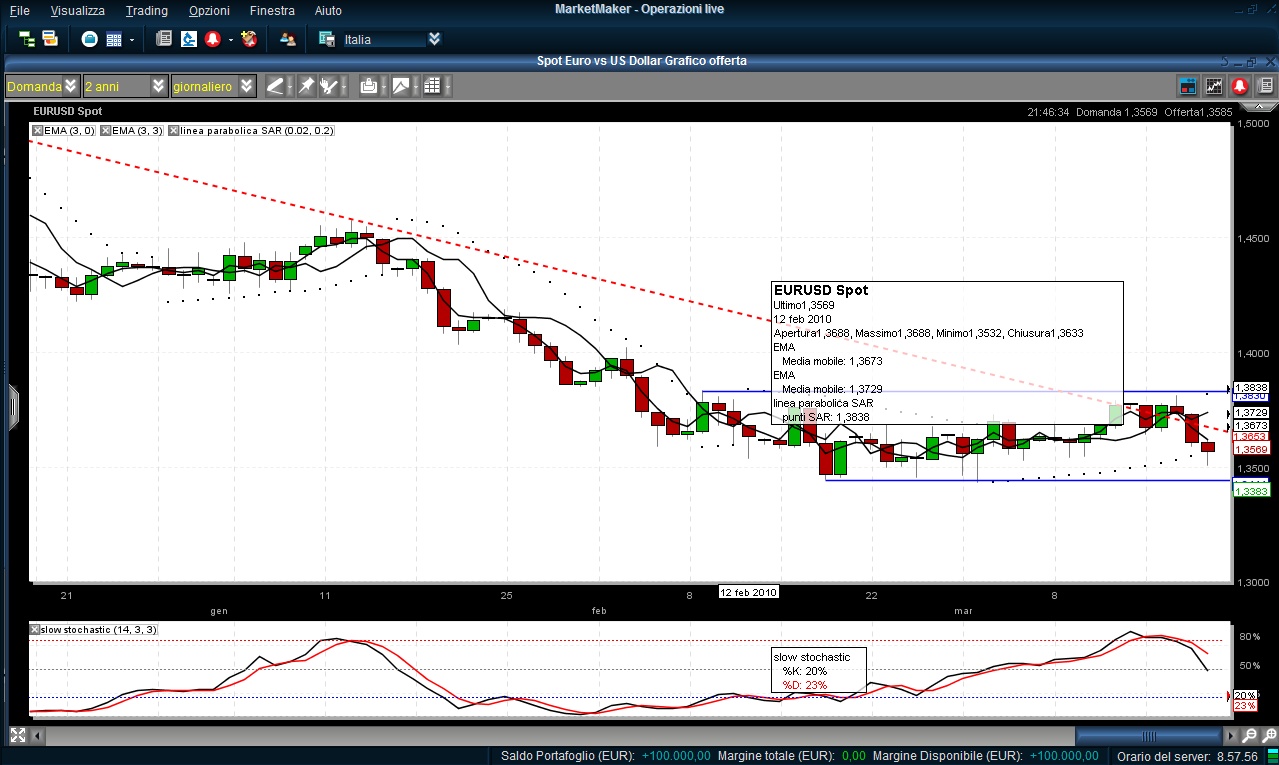Open the giornaliero interval dropdown
The height and width of the screenshot is (765, 1279).
tap(246, 86)
